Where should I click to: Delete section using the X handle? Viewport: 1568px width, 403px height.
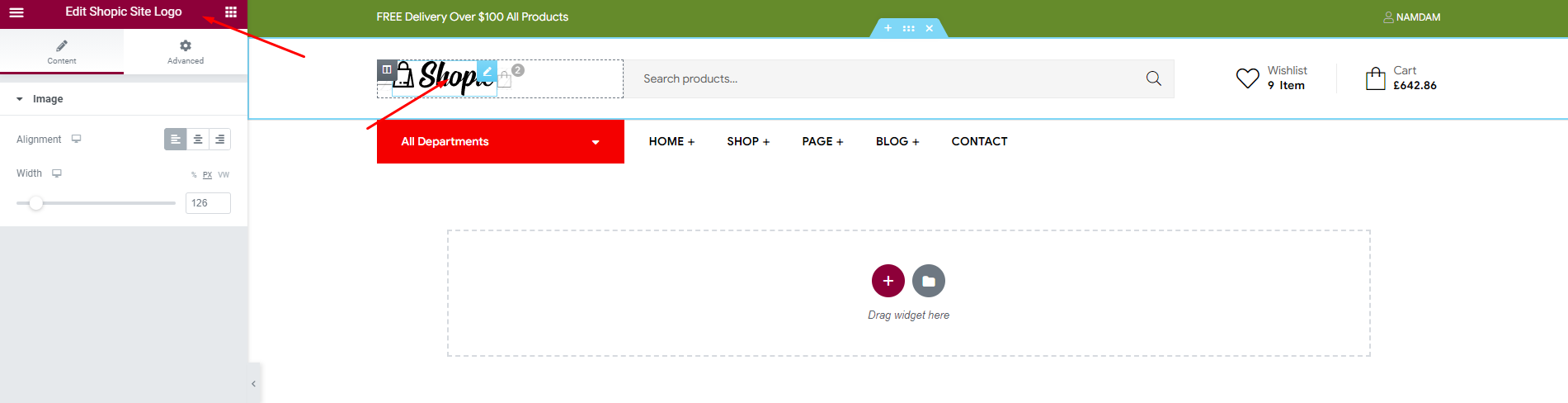pyautogui.click(x=929, y=28)
